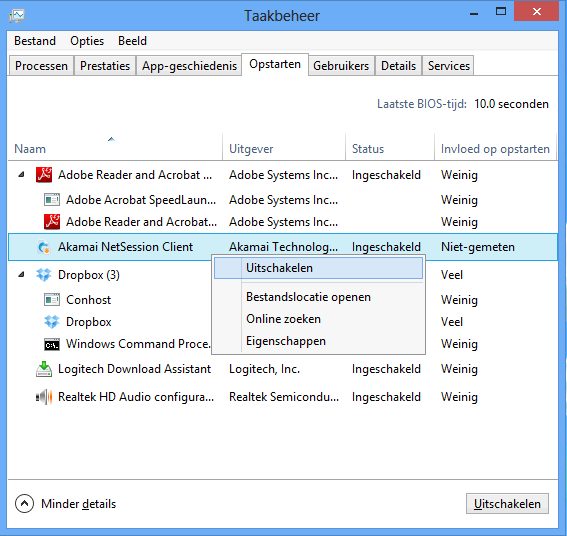
Task: Click the 10.0 seconden BIOS time value
Action: (x=511, y=104)
